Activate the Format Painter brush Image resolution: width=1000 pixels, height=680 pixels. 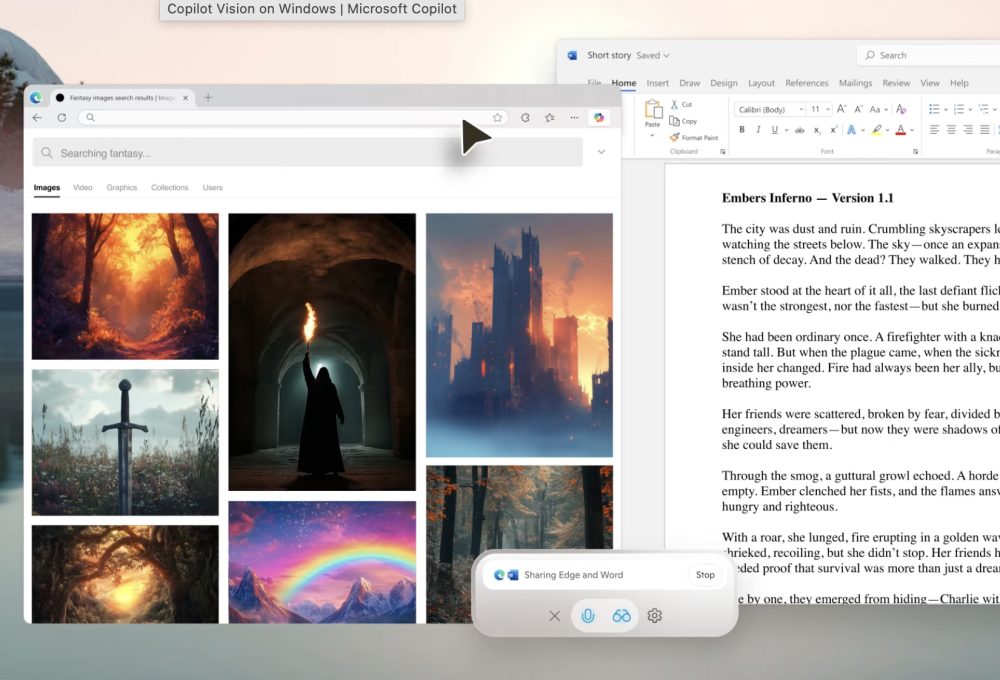pyautogui.click(x=674, y=137)
